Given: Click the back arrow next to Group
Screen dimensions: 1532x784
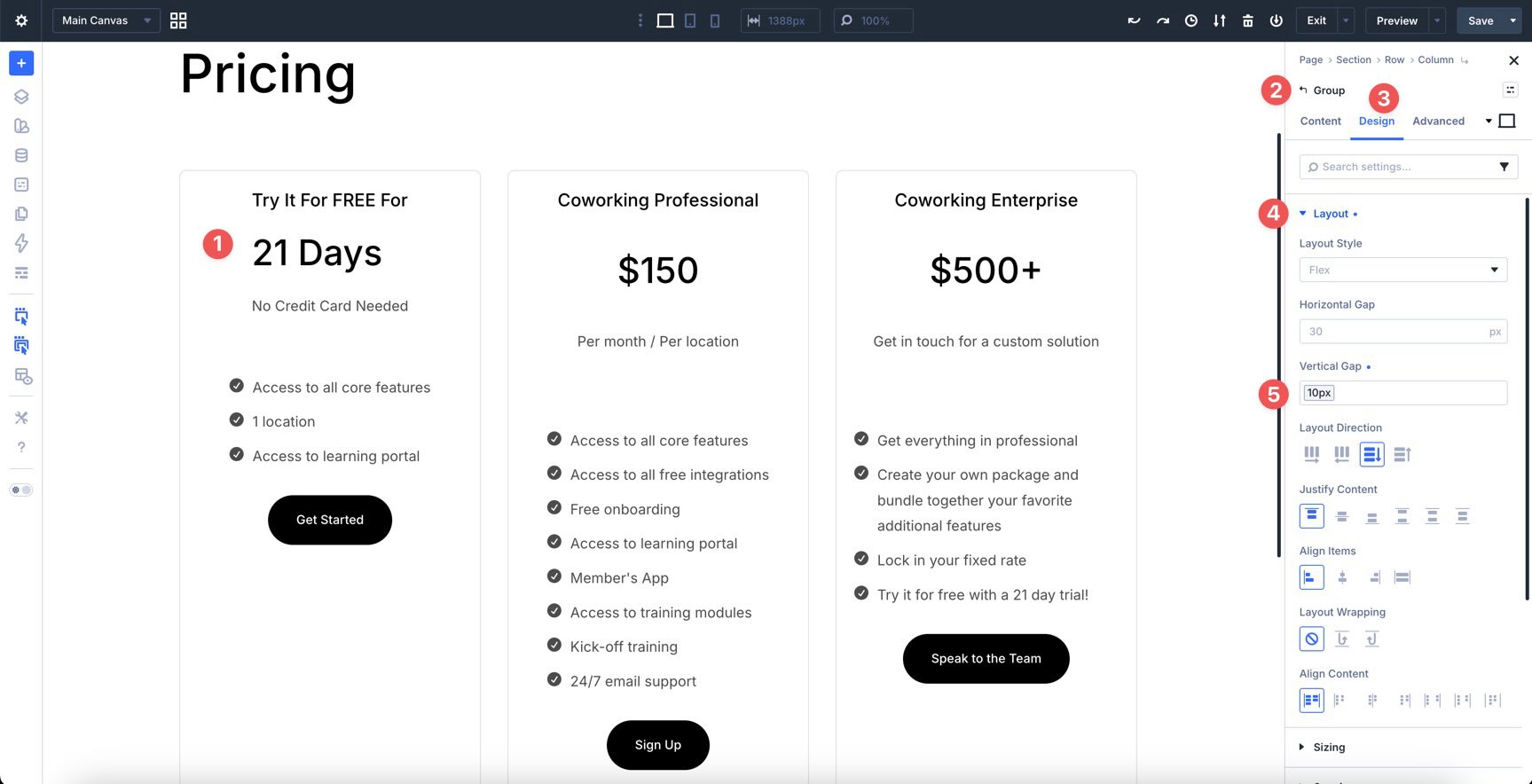Looking at the screenshot, I should pos(1303,90).
